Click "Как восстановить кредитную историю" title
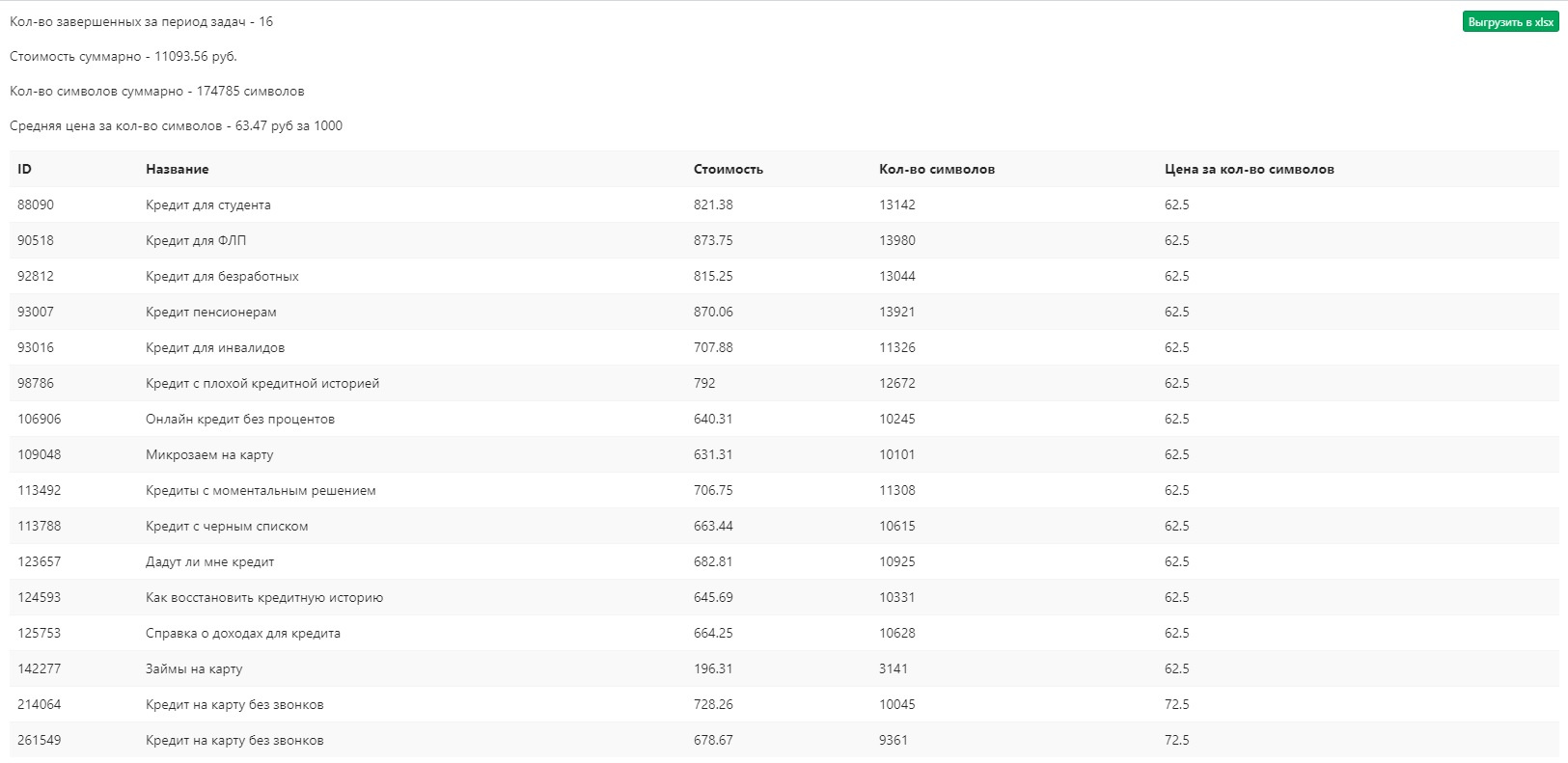Viewport: 1568px width, 763px height. [x=264, y=597]
